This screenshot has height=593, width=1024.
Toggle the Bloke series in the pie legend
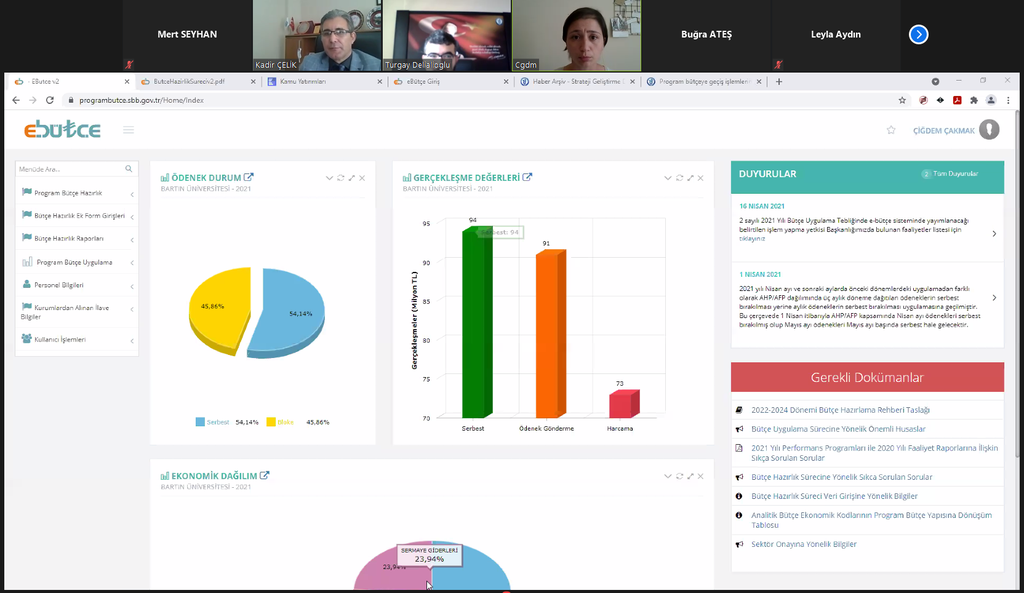pos(283,422)
